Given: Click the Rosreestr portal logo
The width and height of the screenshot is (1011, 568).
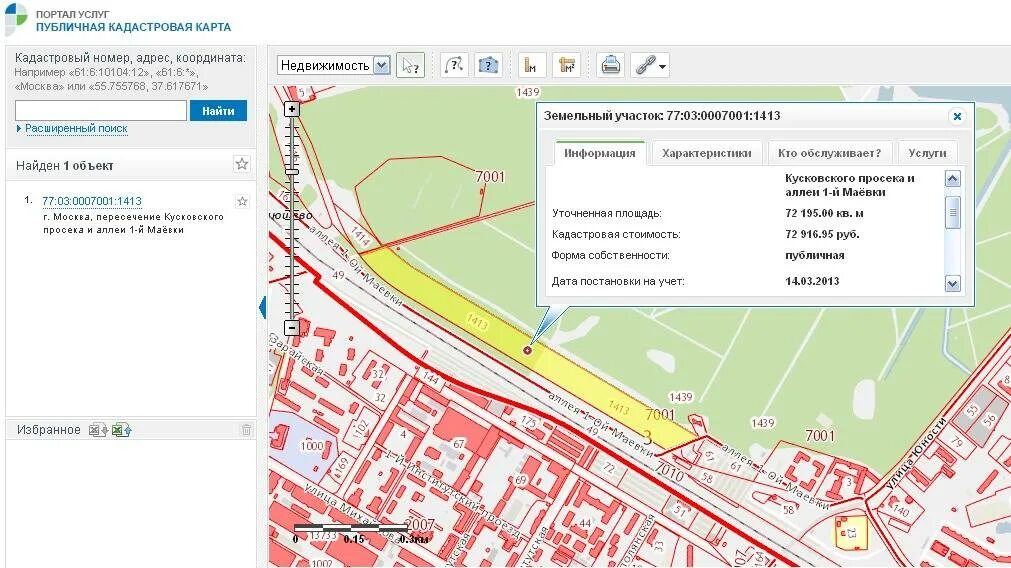Looking at the screenshot, I should (15, 19).
